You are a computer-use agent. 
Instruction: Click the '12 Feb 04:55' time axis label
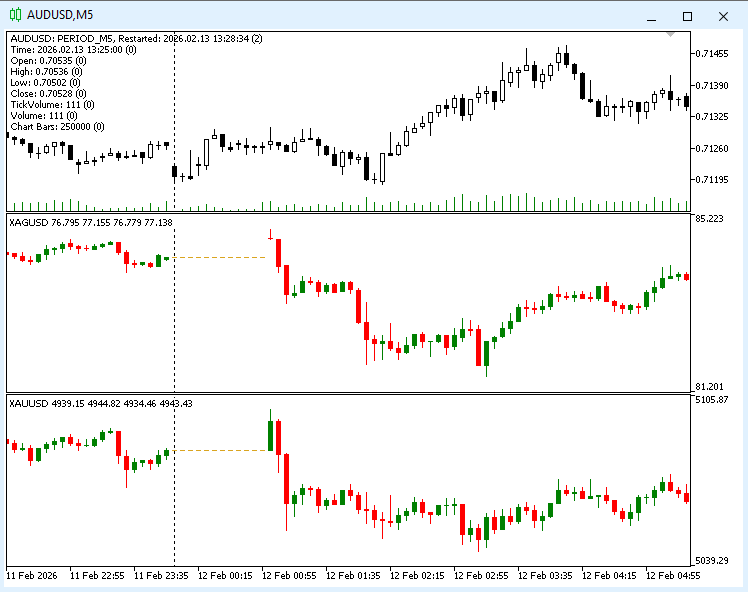[673, 576]
